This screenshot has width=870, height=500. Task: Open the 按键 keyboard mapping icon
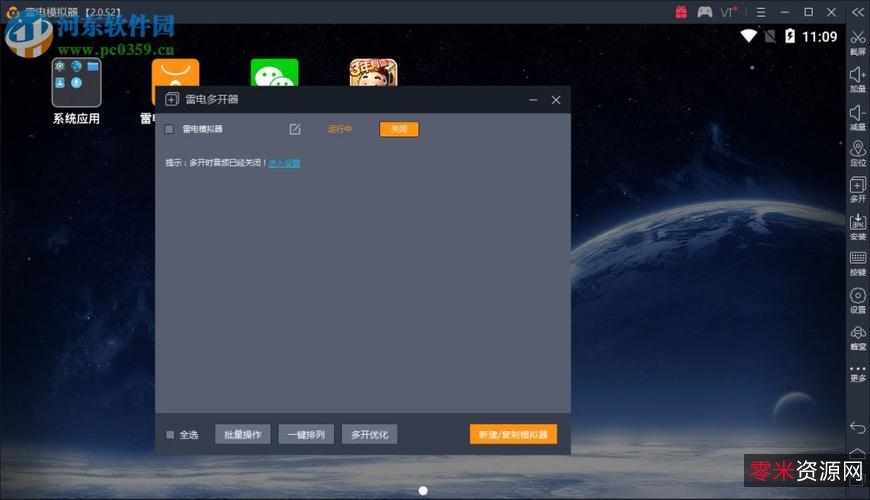pyautogui.click(x=857, y=263)
